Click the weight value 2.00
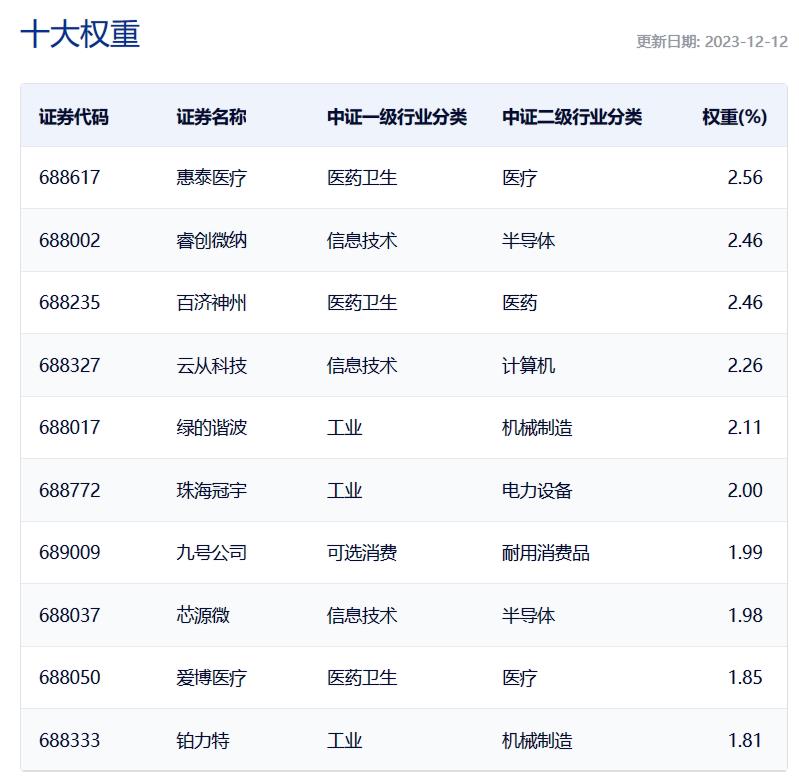799x778 pixels. (745, 490)
